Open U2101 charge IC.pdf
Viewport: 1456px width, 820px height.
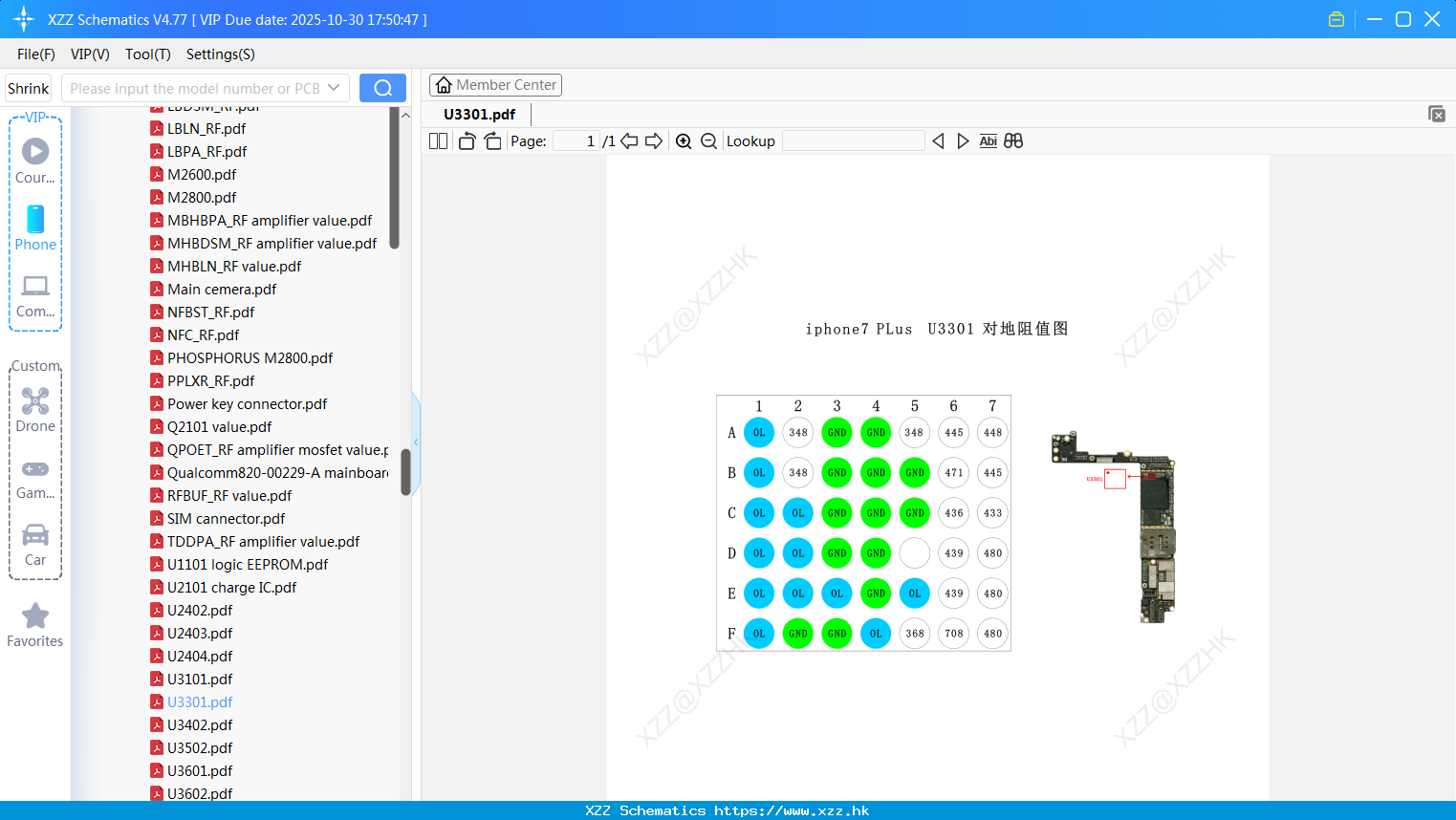point(224,587)
